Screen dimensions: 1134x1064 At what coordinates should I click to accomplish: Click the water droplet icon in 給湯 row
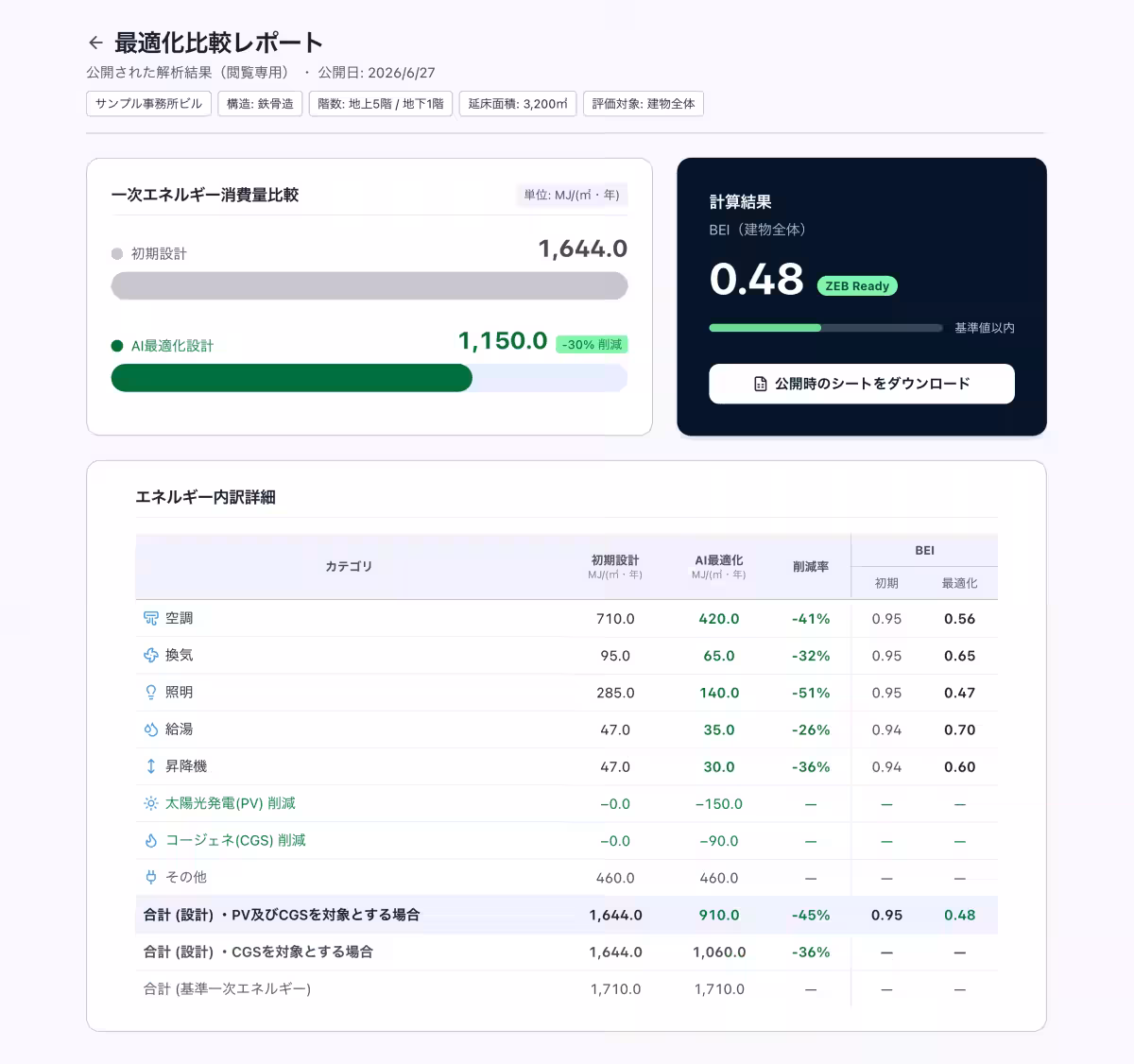150,729
